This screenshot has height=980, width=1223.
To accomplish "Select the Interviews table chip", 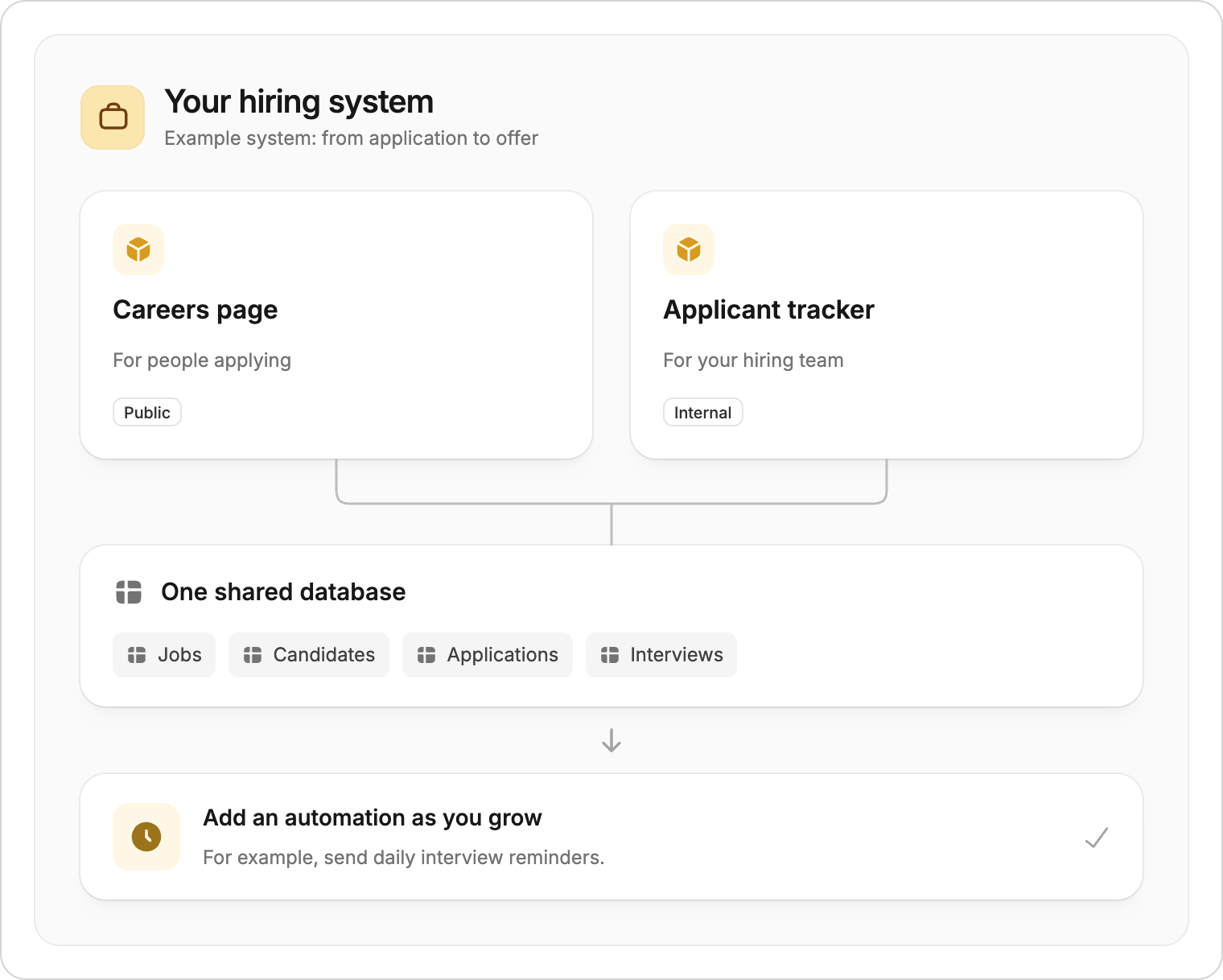I will (661, 655).
